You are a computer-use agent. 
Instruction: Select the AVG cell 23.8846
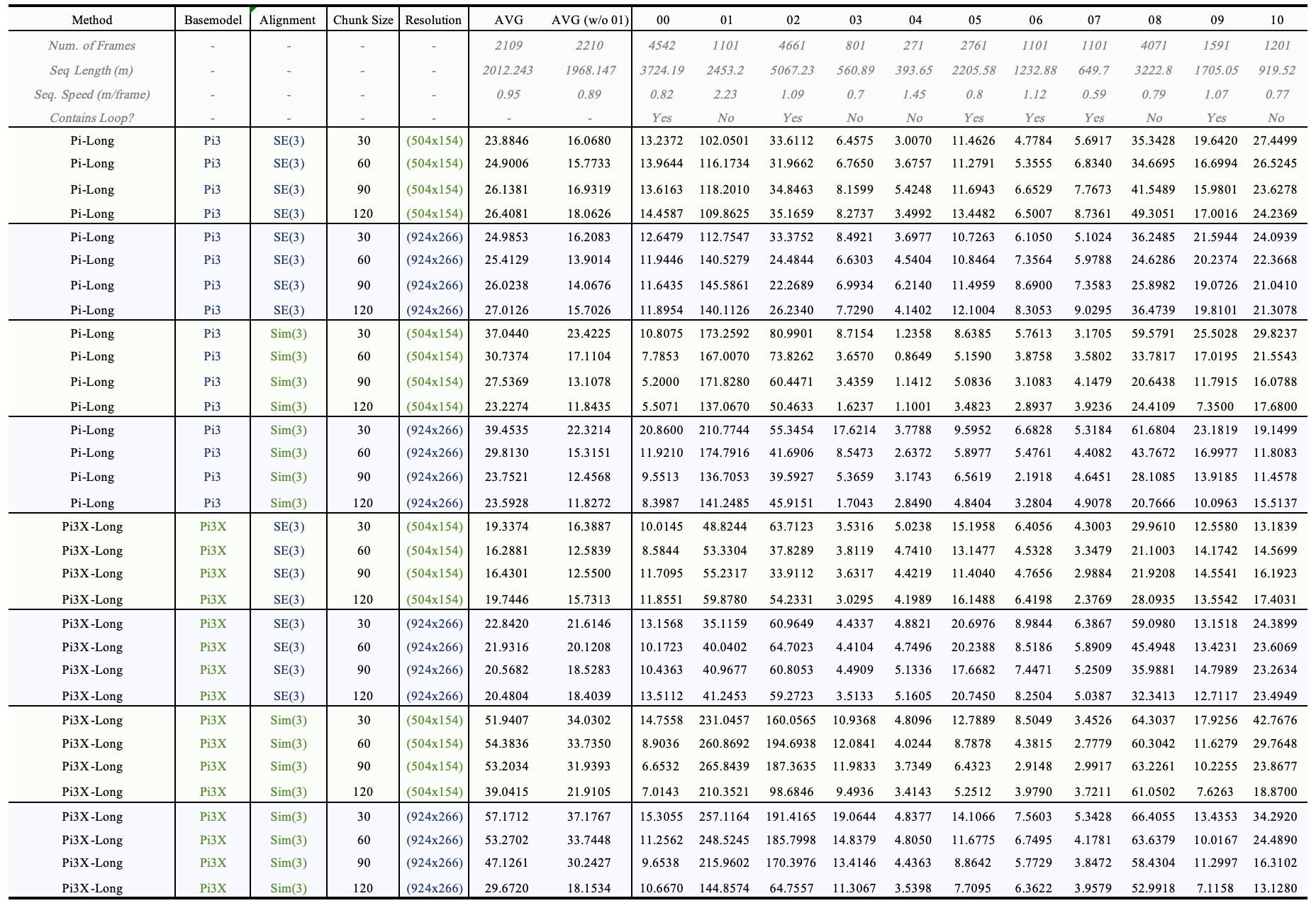tap(507, 140)
